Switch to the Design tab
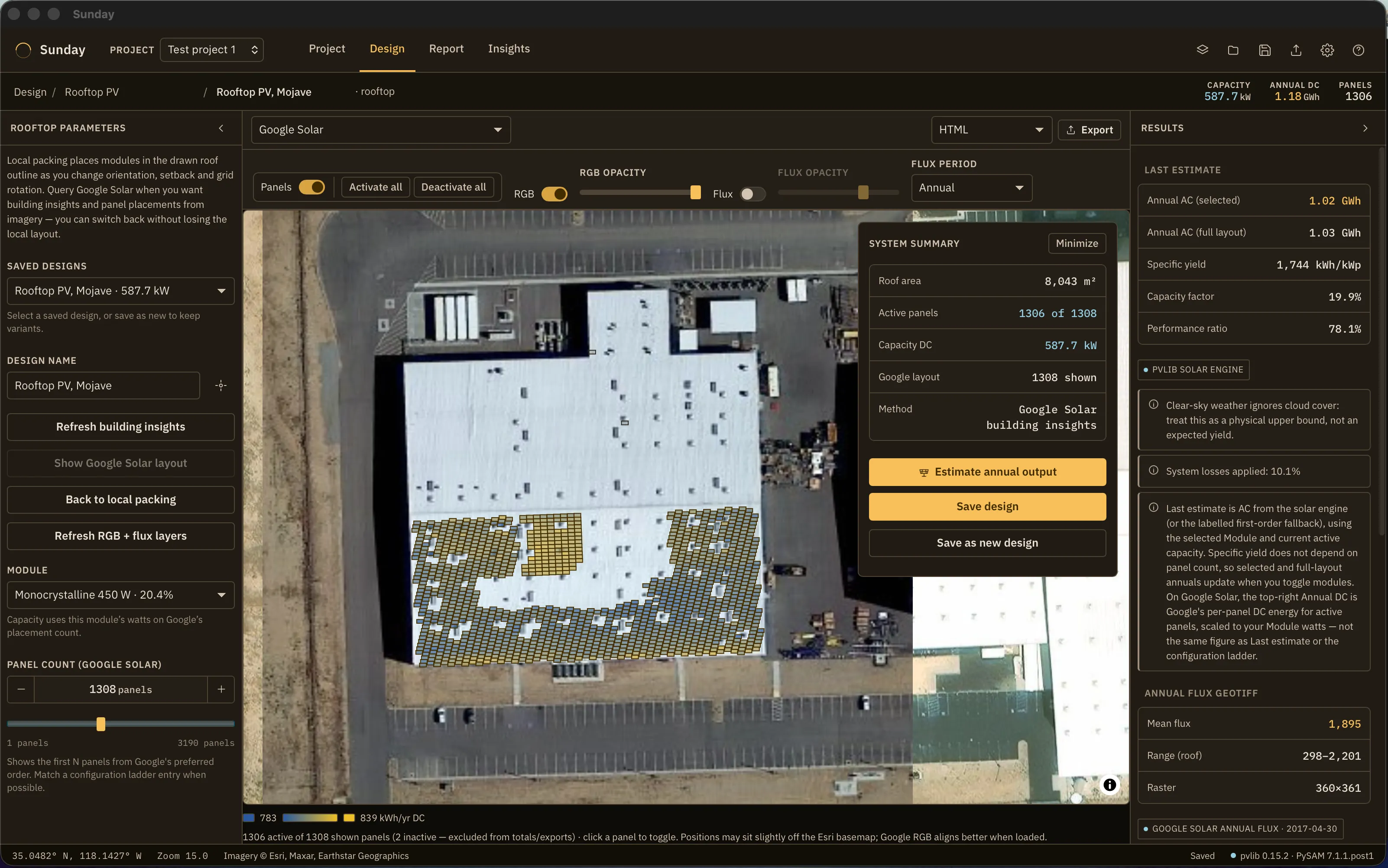Viewport: 1388px width, 868px height. tap(387, 49)
